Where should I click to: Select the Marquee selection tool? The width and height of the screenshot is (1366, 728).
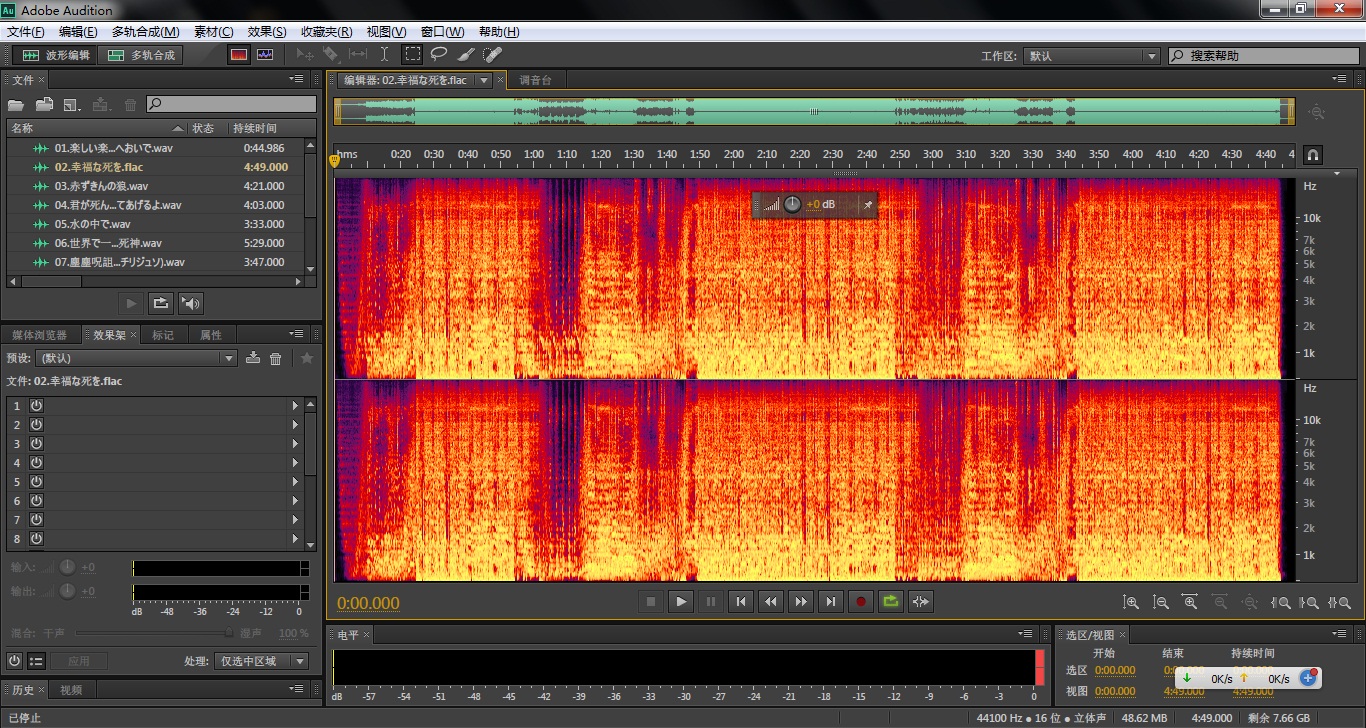tap(412, 55)
